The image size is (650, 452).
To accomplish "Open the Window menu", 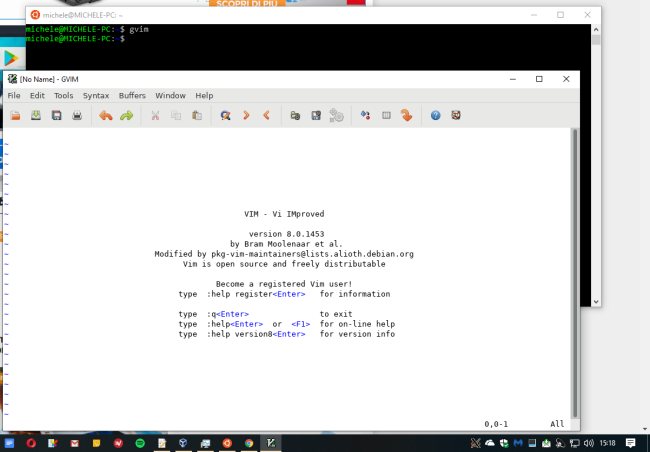I will coord(170,95).
